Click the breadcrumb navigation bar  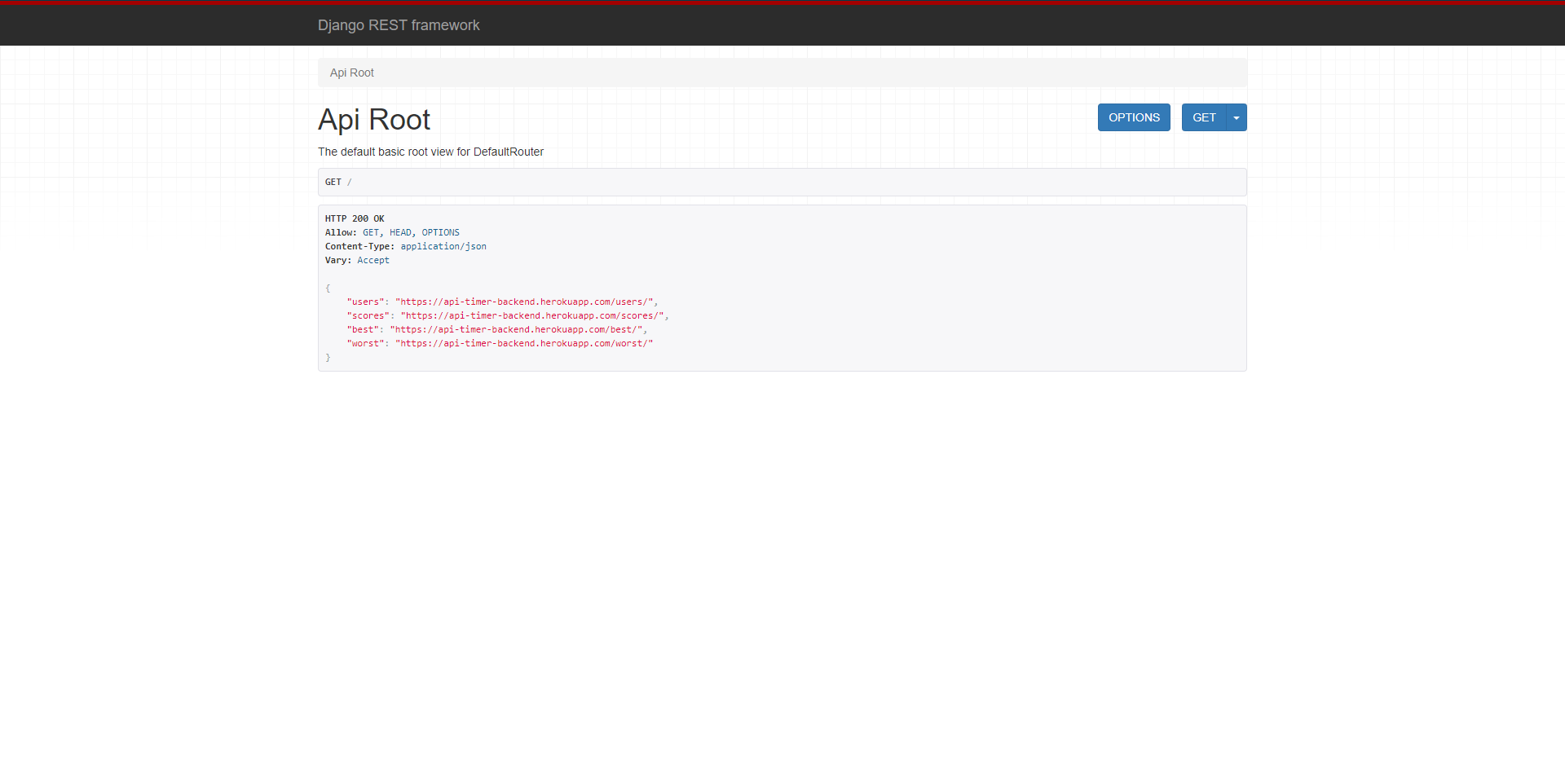[782, 73]
